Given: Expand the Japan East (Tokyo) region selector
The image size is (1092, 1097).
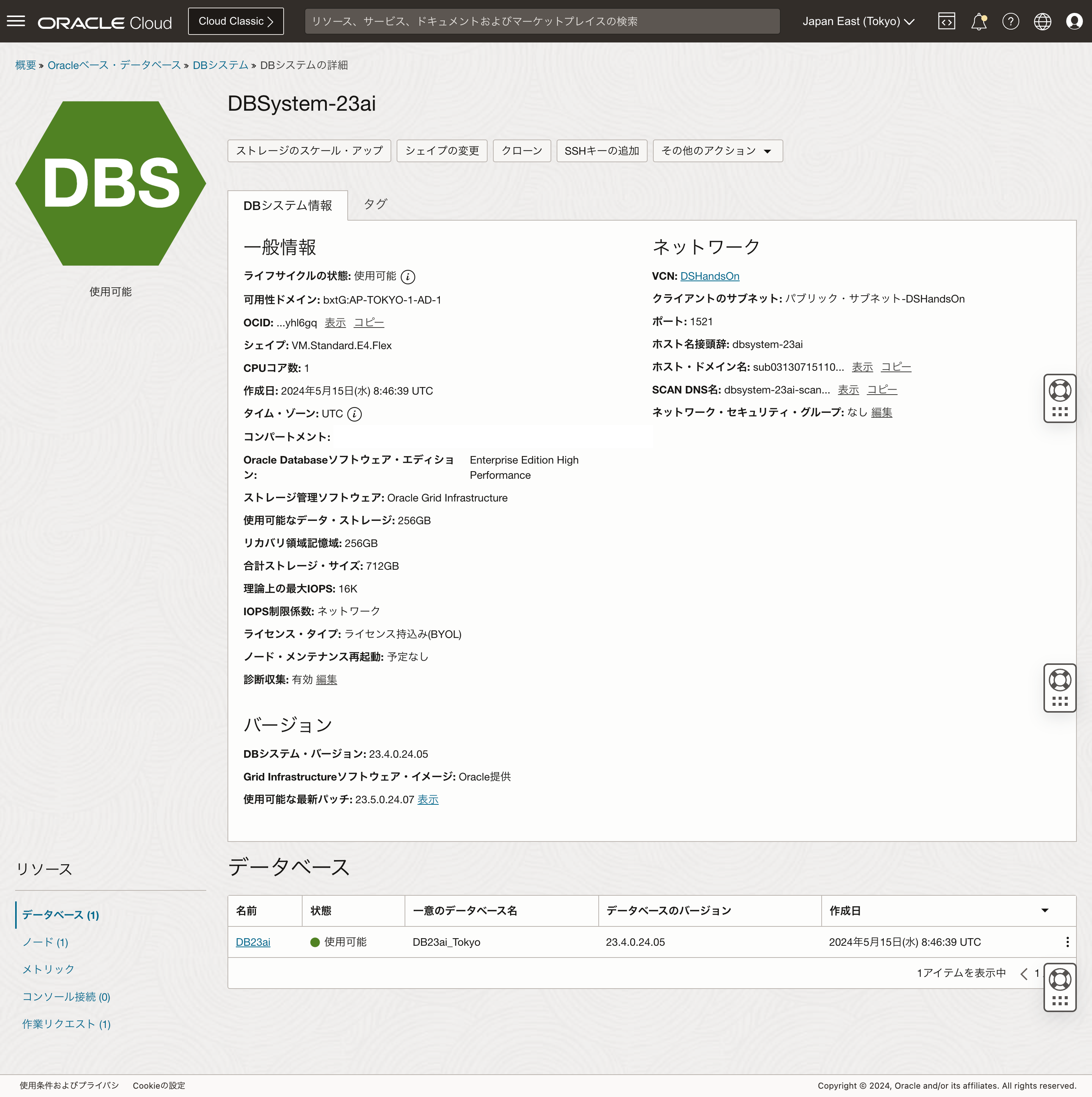Looking at the screenshot, I should (858, 22).
